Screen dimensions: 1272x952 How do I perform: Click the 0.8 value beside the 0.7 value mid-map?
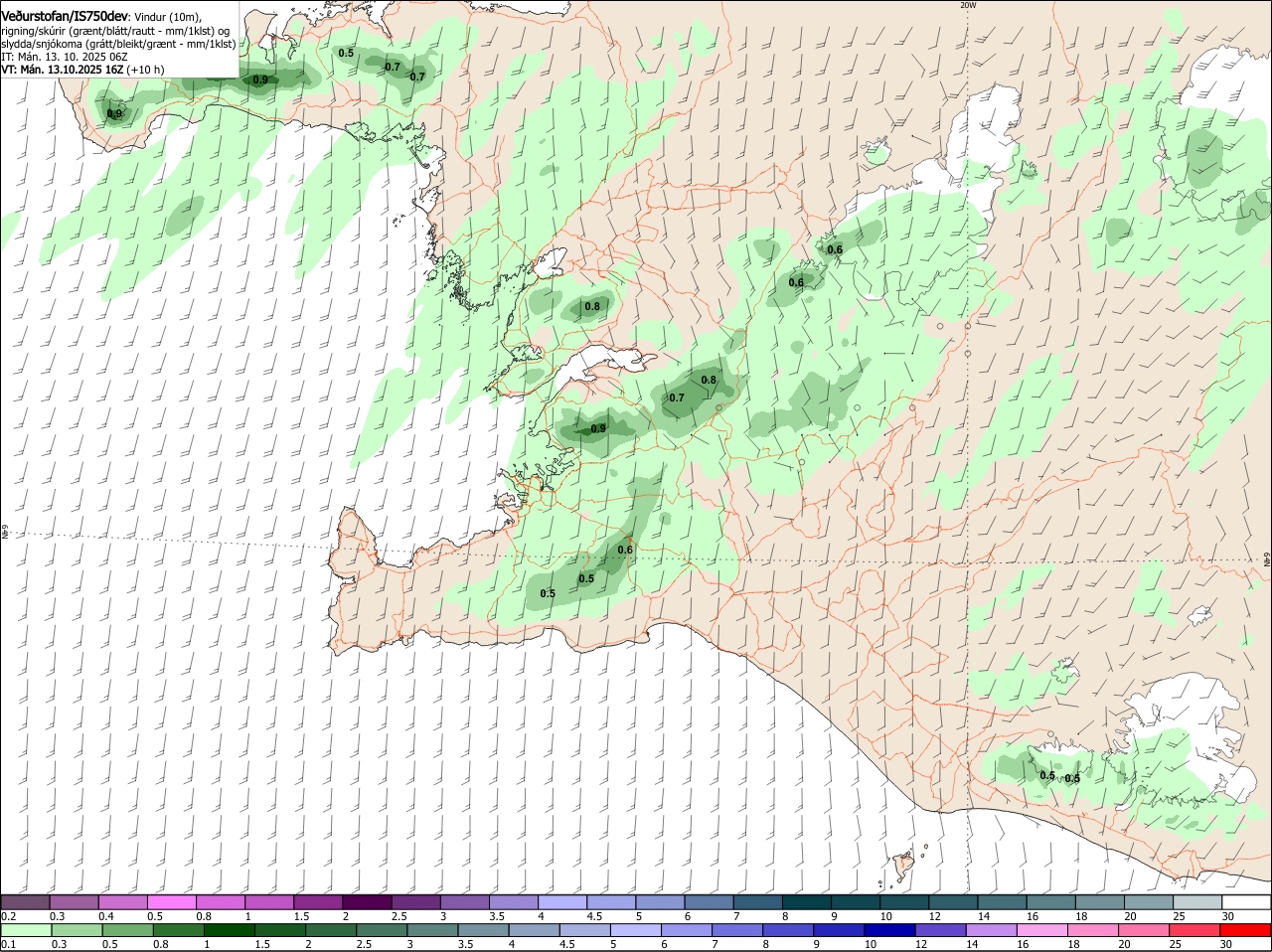(x=709, y=380)
